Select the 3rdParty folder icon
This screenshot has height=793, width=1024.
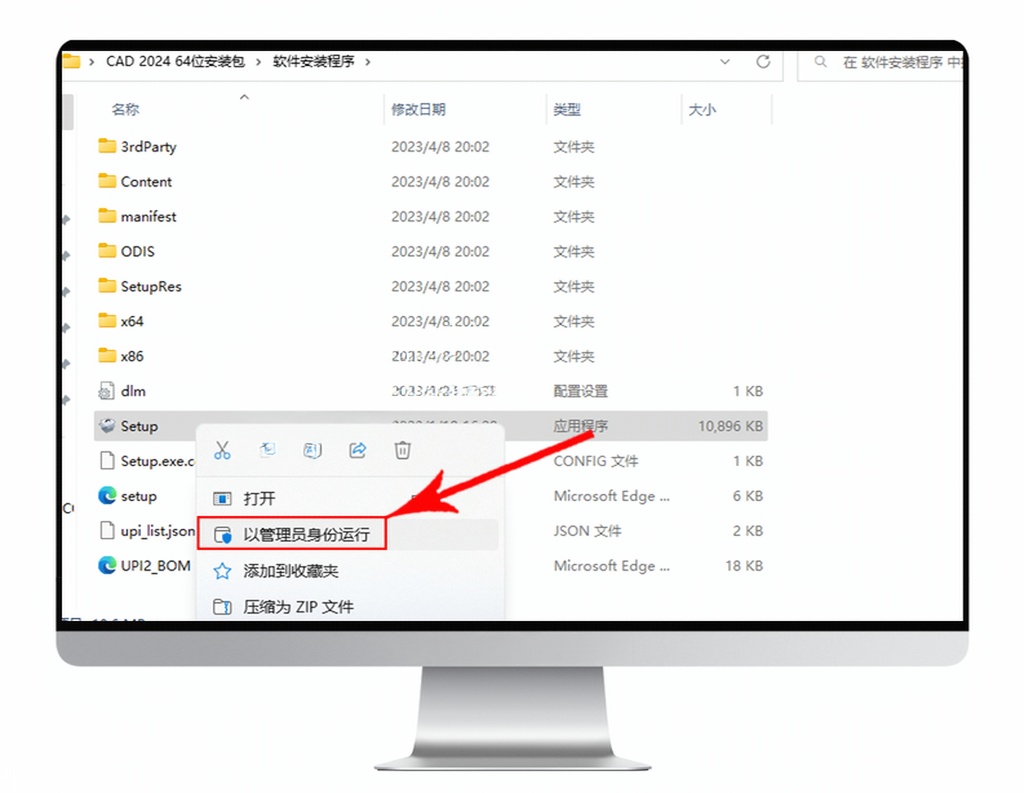click(106, 146)
